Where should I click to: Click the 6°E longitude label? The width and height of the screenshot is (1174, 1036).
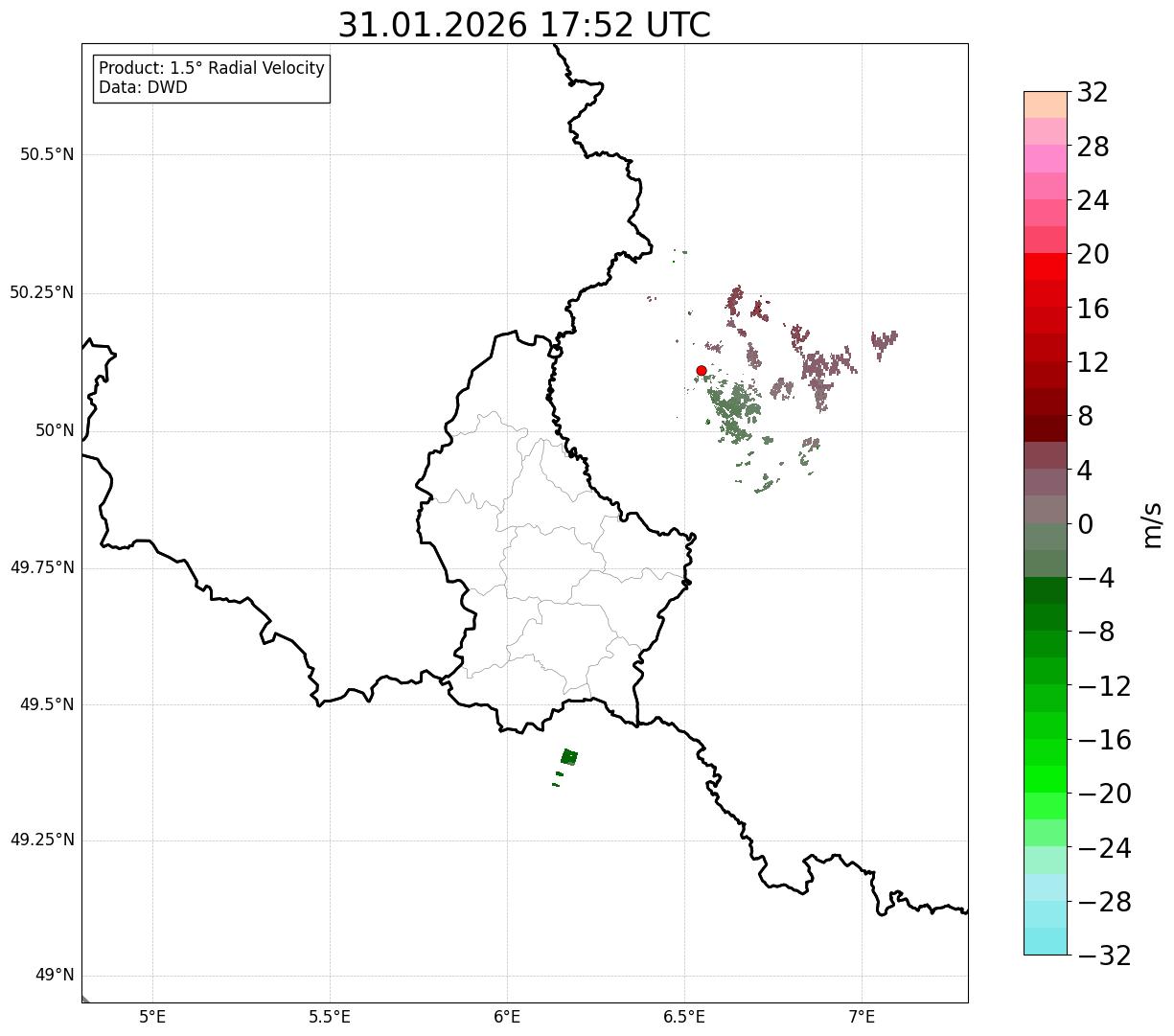pos(508,1017)
